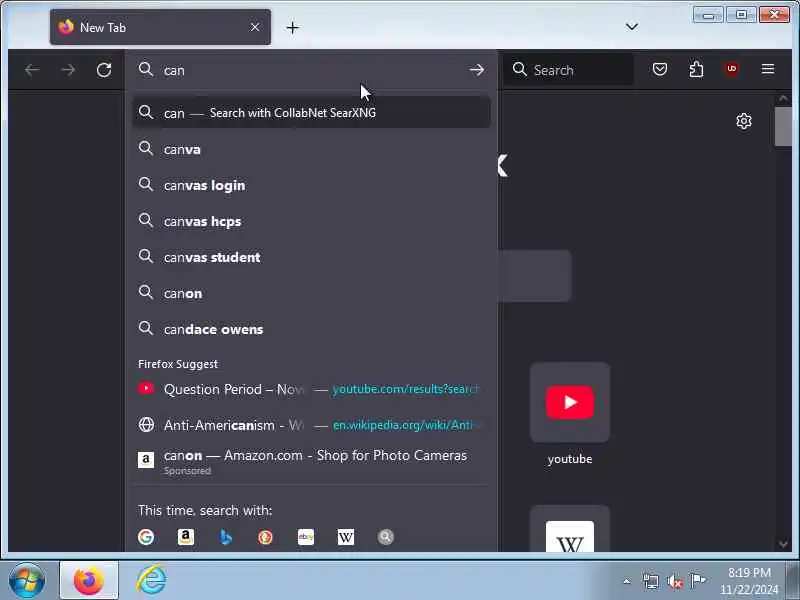The height and width of the screenshot is (600, 800).
Task: Search this time with Google icon
Action: (x=146, y=537)
